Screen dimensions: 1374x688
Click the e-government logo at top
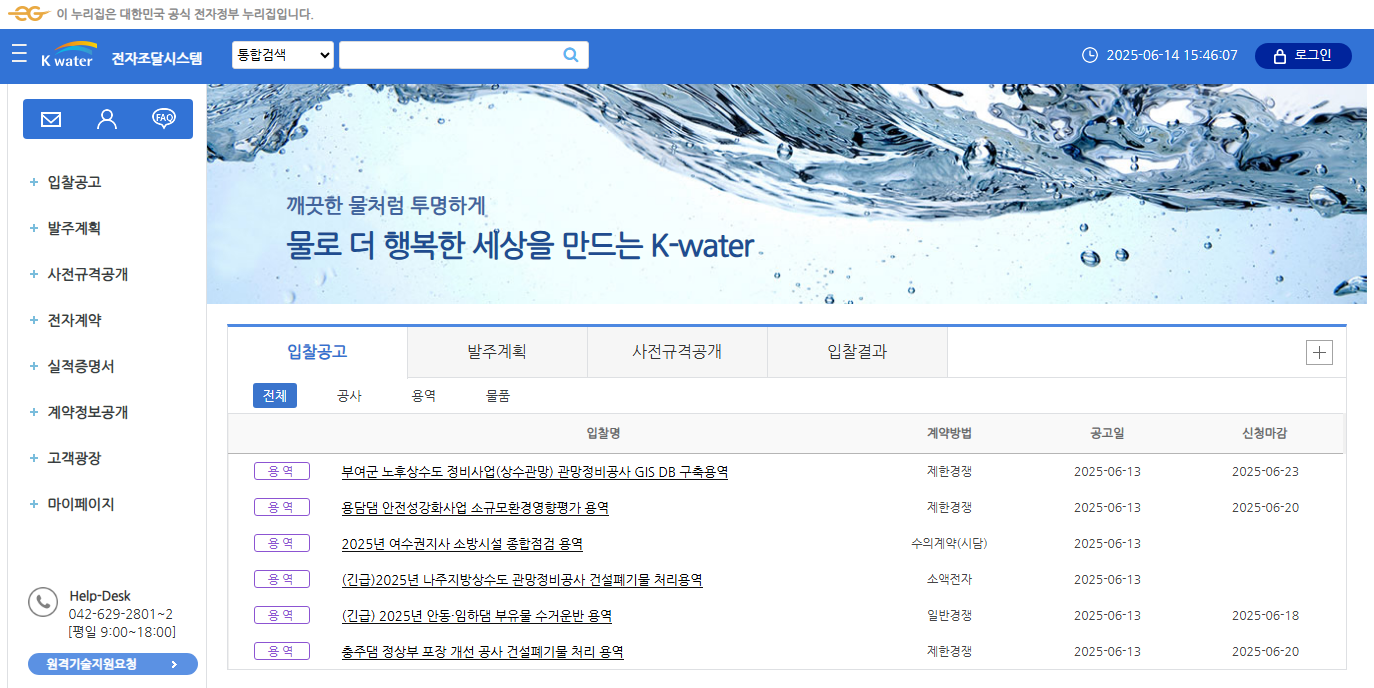(x=29, y=14)
